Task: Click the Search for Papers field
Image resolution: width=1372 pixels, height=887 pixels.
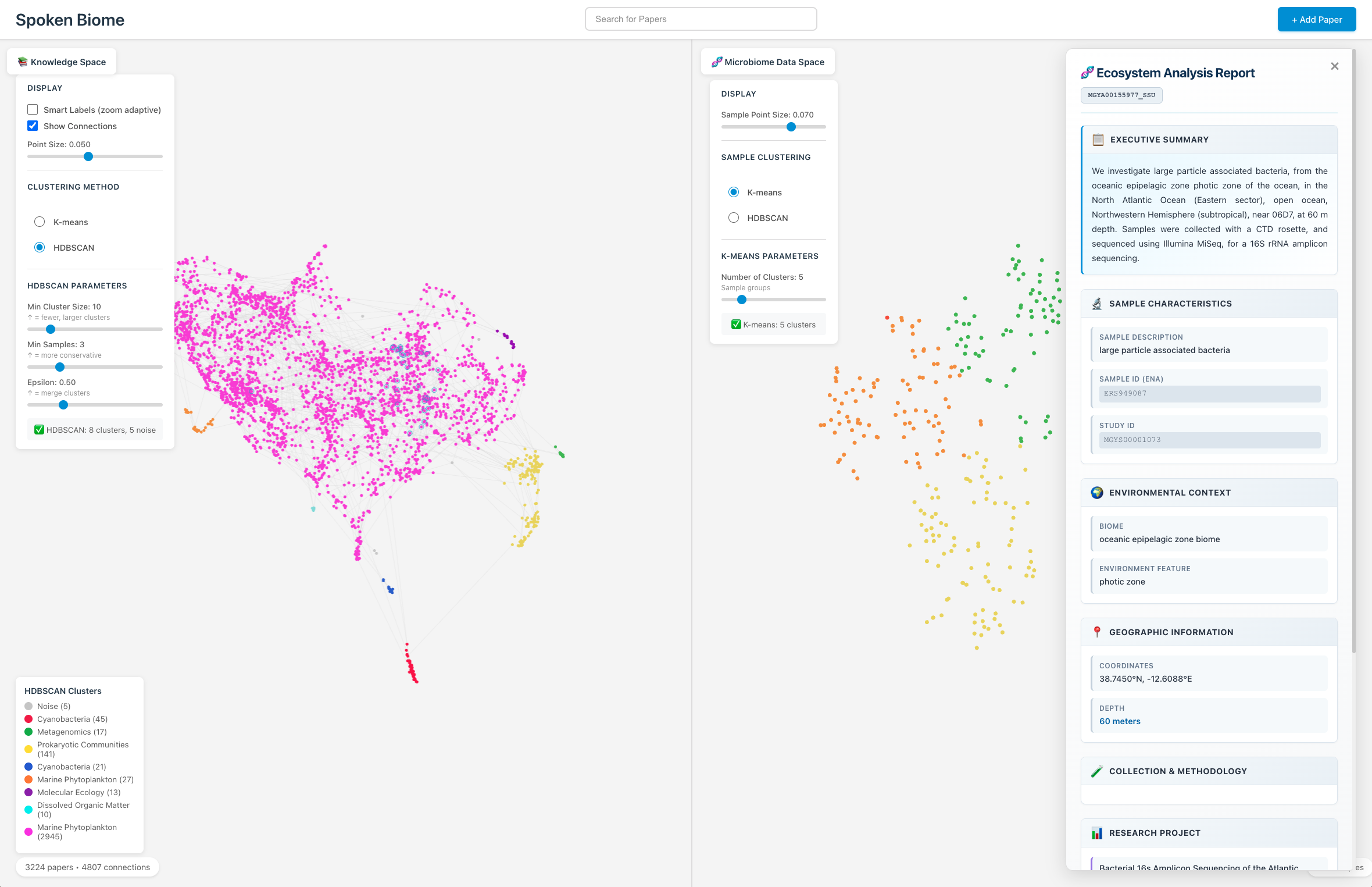Action: pyautogui.click(x=700, y=19)
